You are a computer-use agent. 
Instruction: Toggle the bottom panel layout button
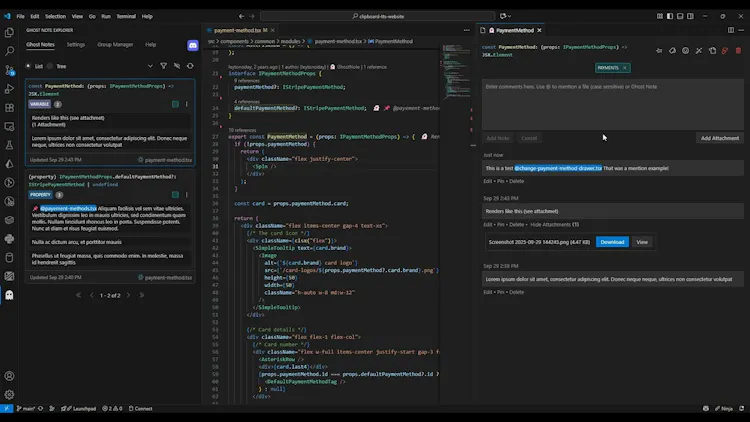pos(680,16)
